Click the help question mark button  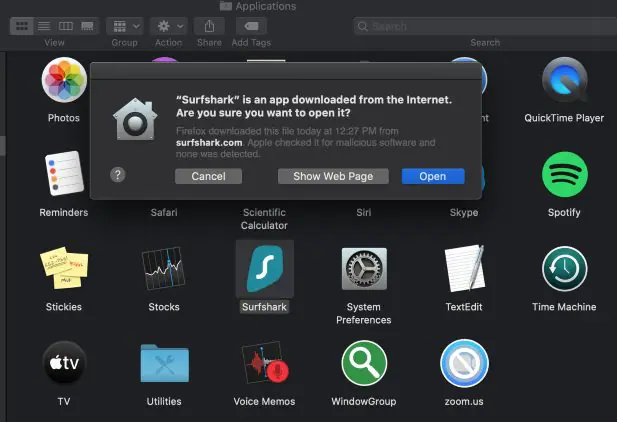tap(118, 174)
